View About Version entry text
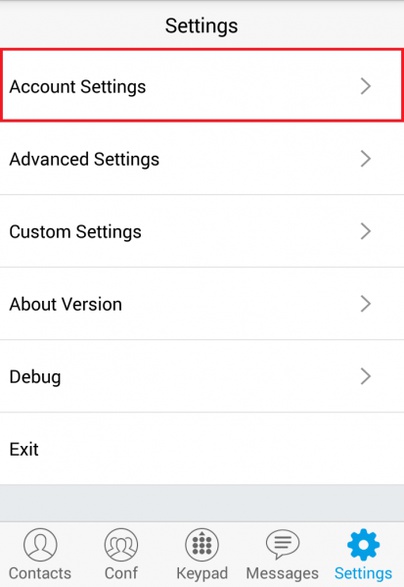Image resolution: width=404 pixels, height=587 pixels. click(66, 304)
